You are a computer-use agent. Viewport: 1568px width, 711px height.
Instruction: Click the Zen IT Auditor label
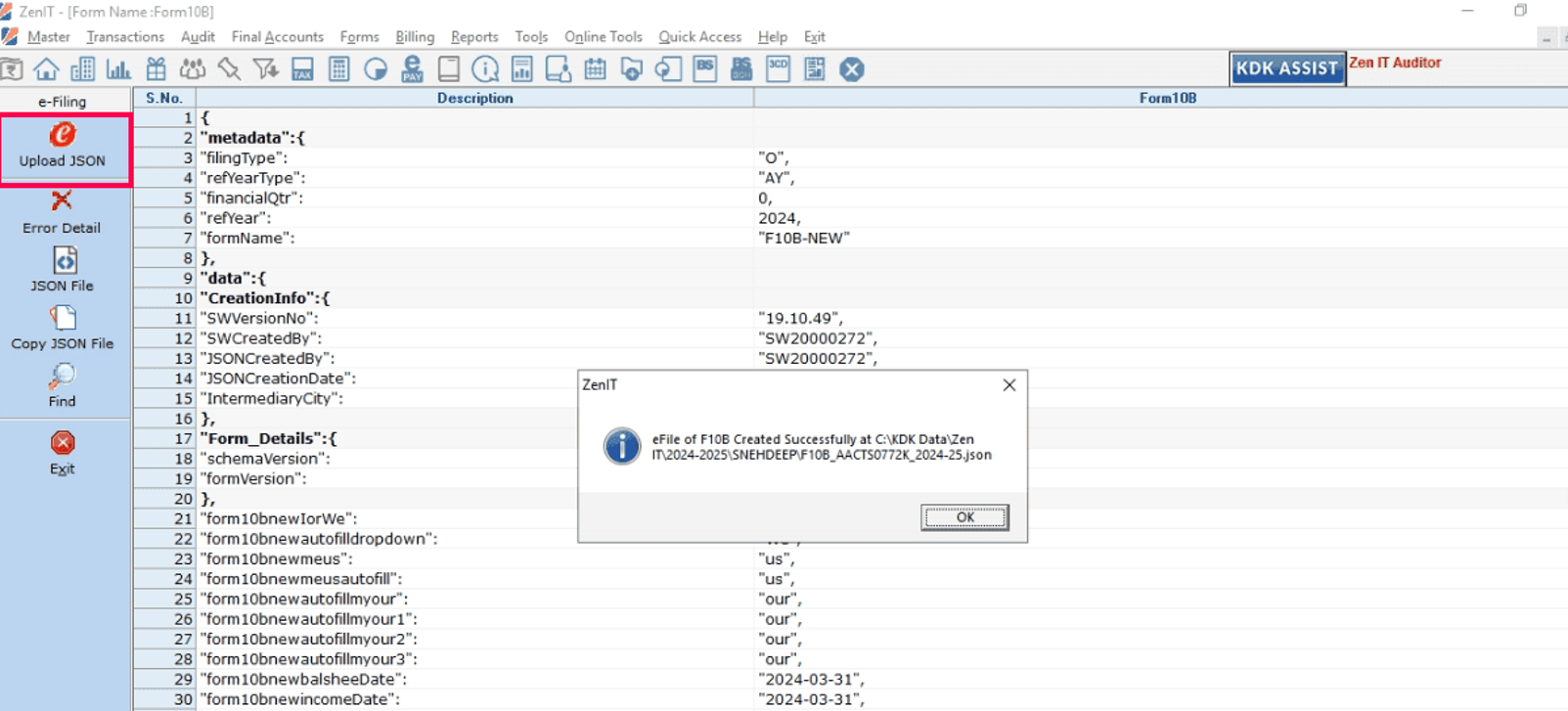click(x=1395, y=63)
